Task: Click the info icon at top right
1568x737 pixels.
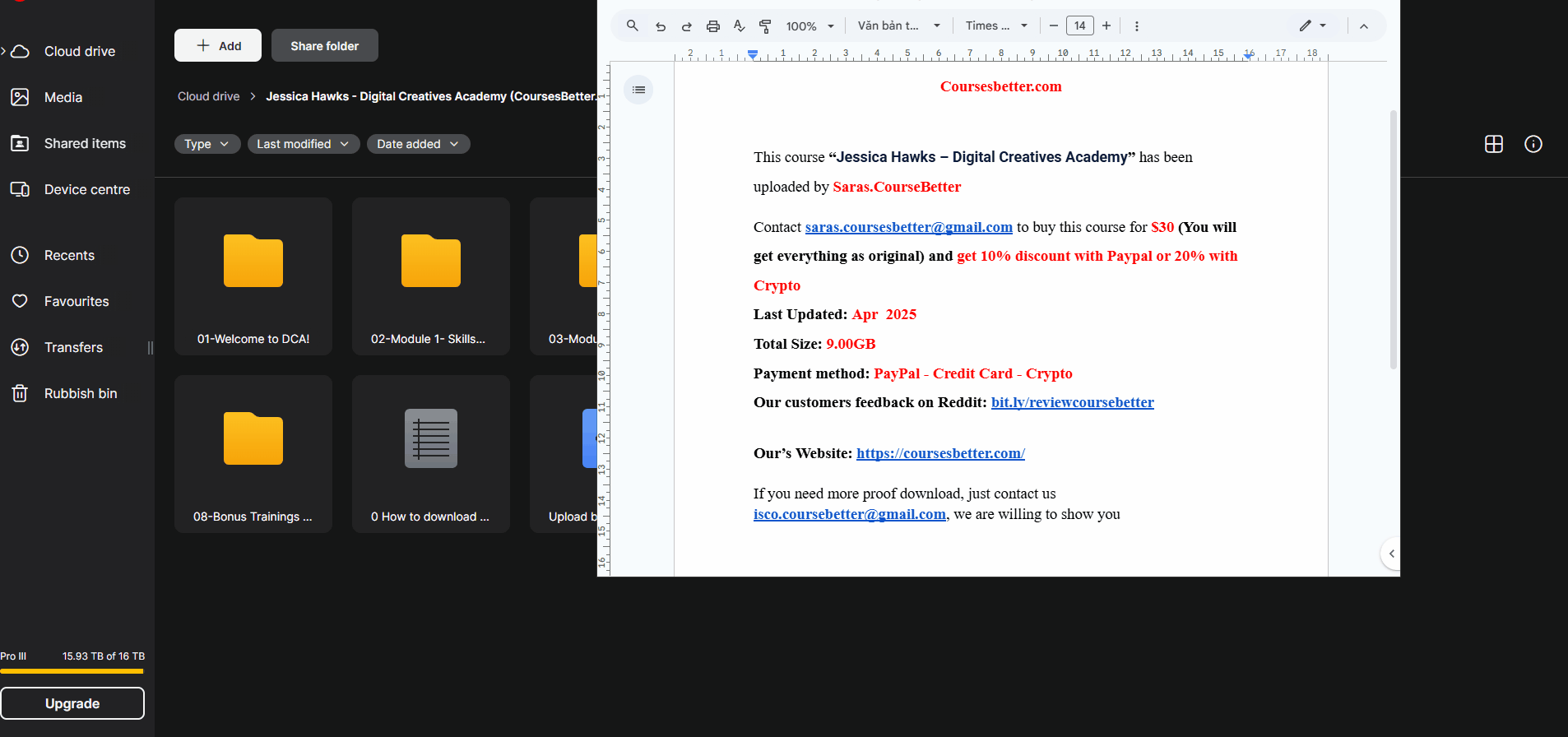Action: pos(1533,144)
